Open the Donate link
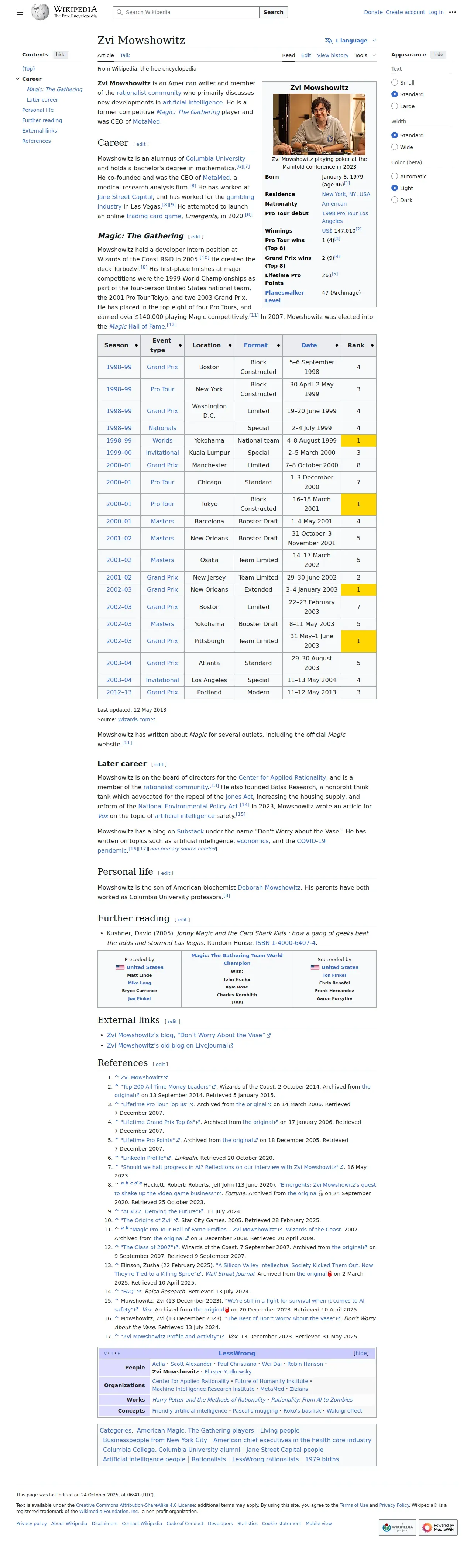 (374, 12)
